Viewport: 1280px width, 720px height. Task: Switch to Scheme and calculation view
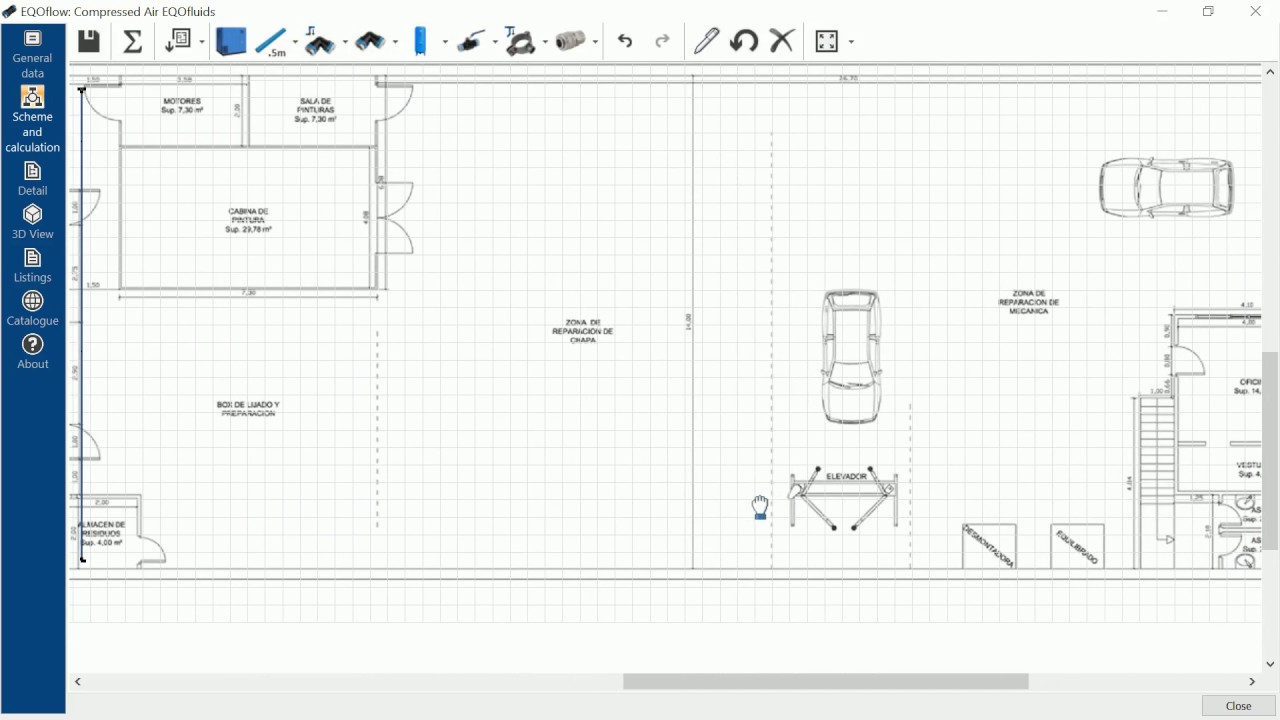(x=33, y=120)
